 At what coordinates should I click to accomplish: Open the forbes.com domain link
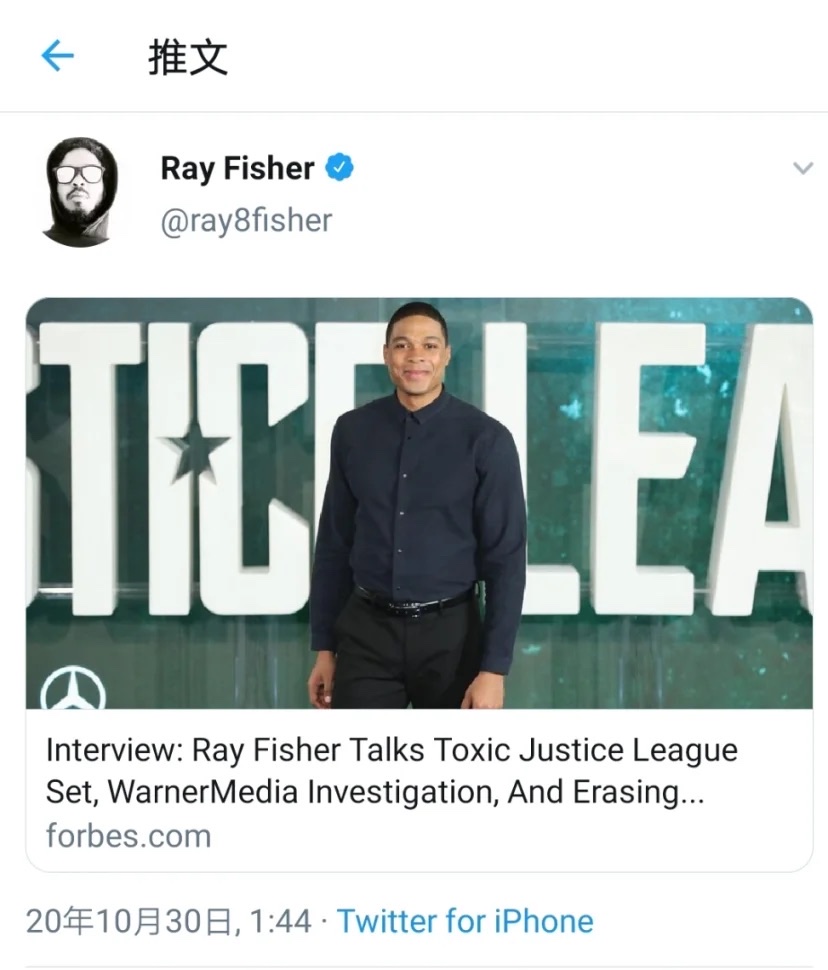[x=129, y=836]
